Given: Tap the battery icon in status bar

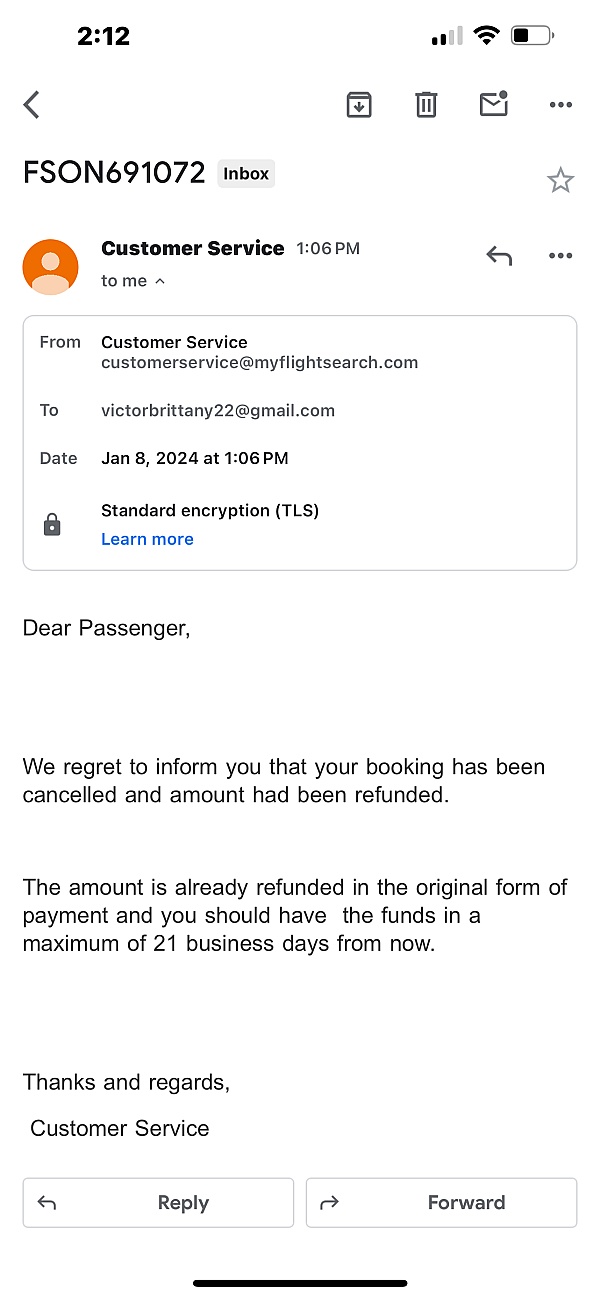Looking at the screenshot, I should (x=531, y=36).
